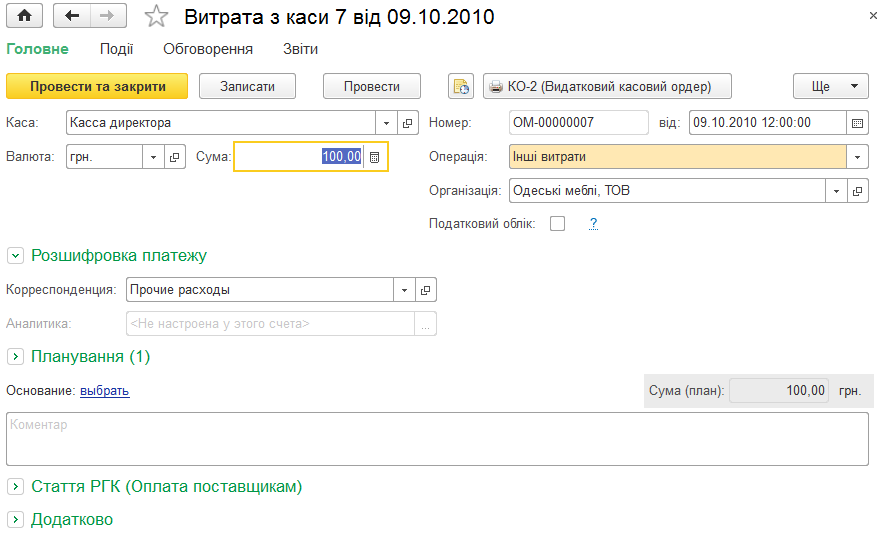
Task: Click Організація field Одеські меблі, ТОВ
Action: pos(667,191)
